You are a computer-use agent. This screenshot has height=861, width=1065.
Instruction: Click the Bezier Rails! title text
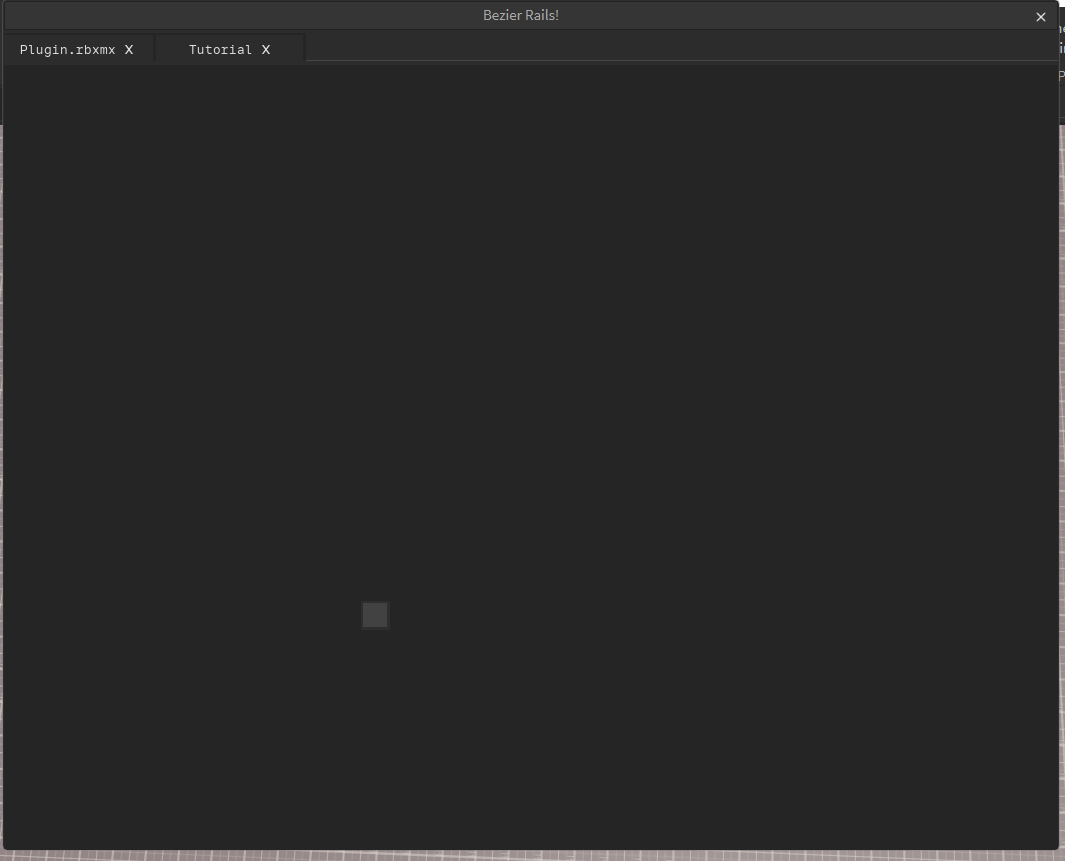click(520, 14)
